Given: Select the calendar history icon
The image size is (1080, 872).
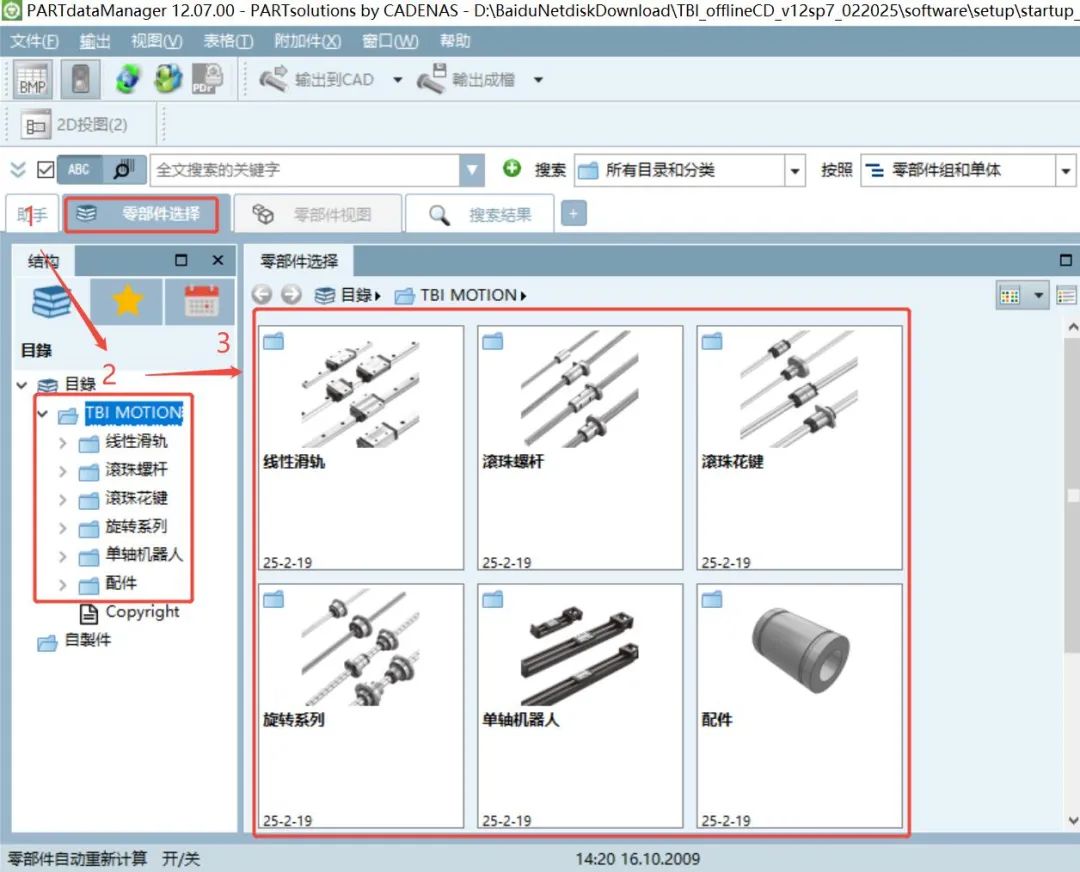Looking at the screenshot, I should [x=201, y=301].
